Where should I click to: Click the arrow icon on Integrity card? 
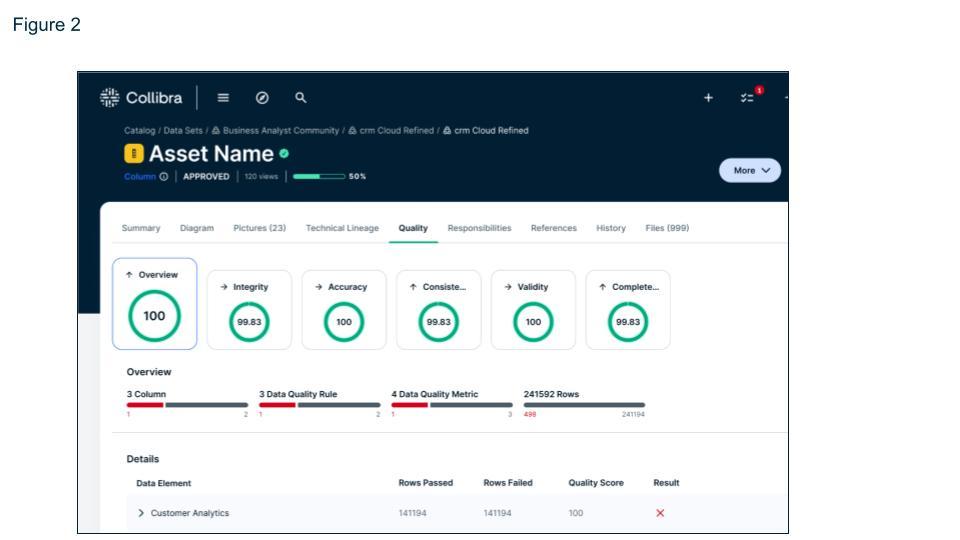[224, 287]
